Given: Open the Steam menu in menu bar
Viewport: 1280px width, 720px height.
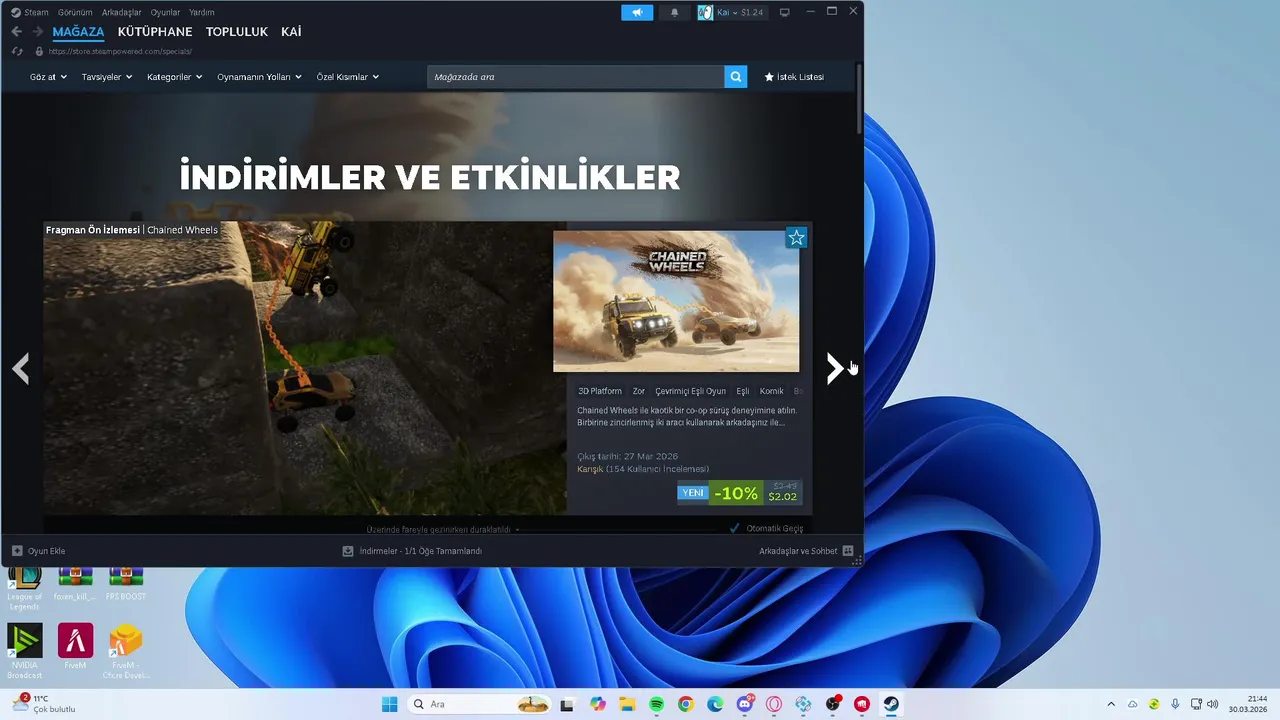Looking at the screenshot, I should click(36, 12).
